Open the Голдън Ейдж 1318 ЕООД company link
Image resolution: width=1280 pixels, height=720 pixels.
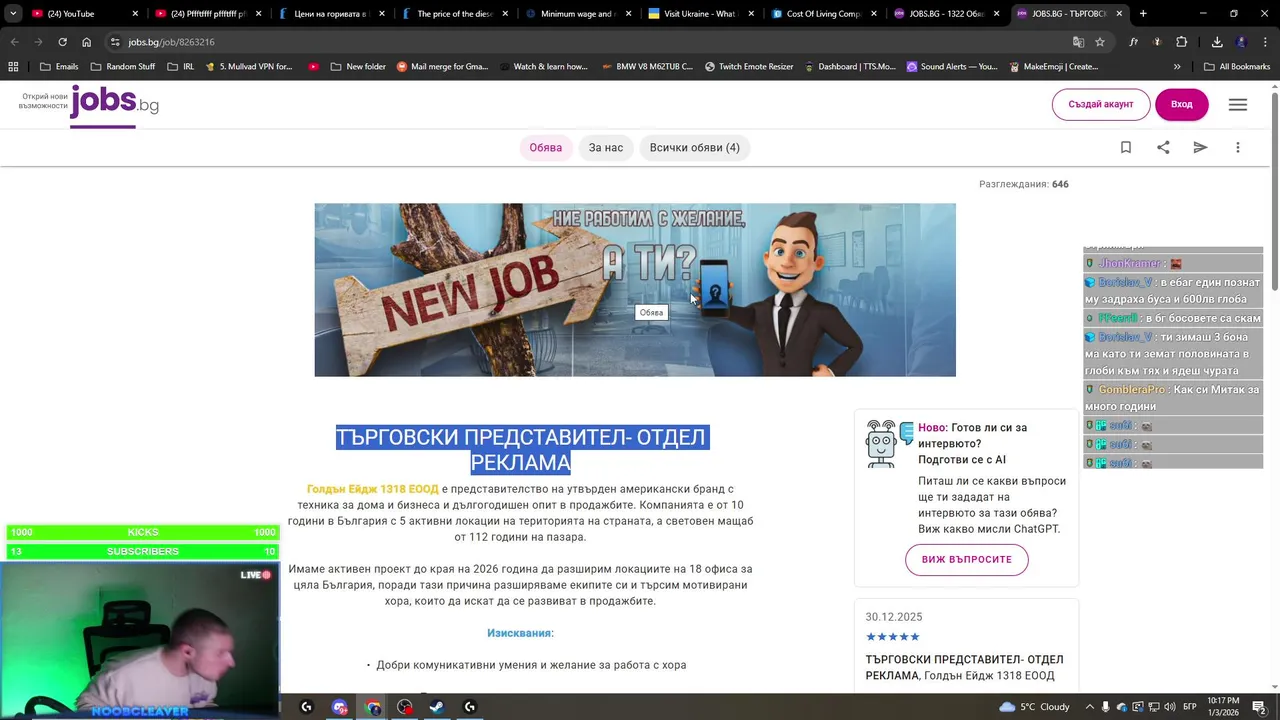372,489
